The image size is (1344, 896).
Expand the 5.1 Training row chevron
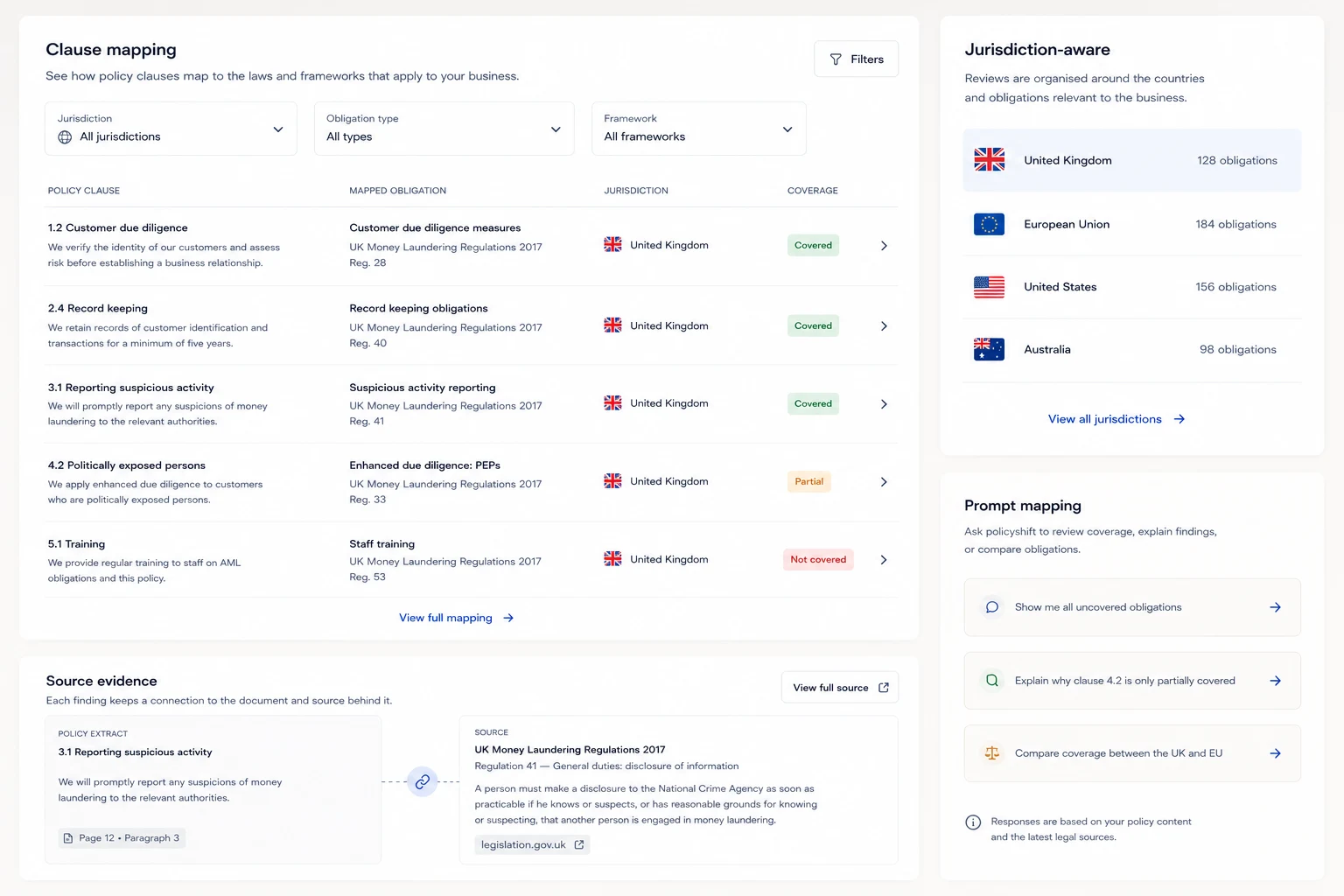tap(884, 560)
